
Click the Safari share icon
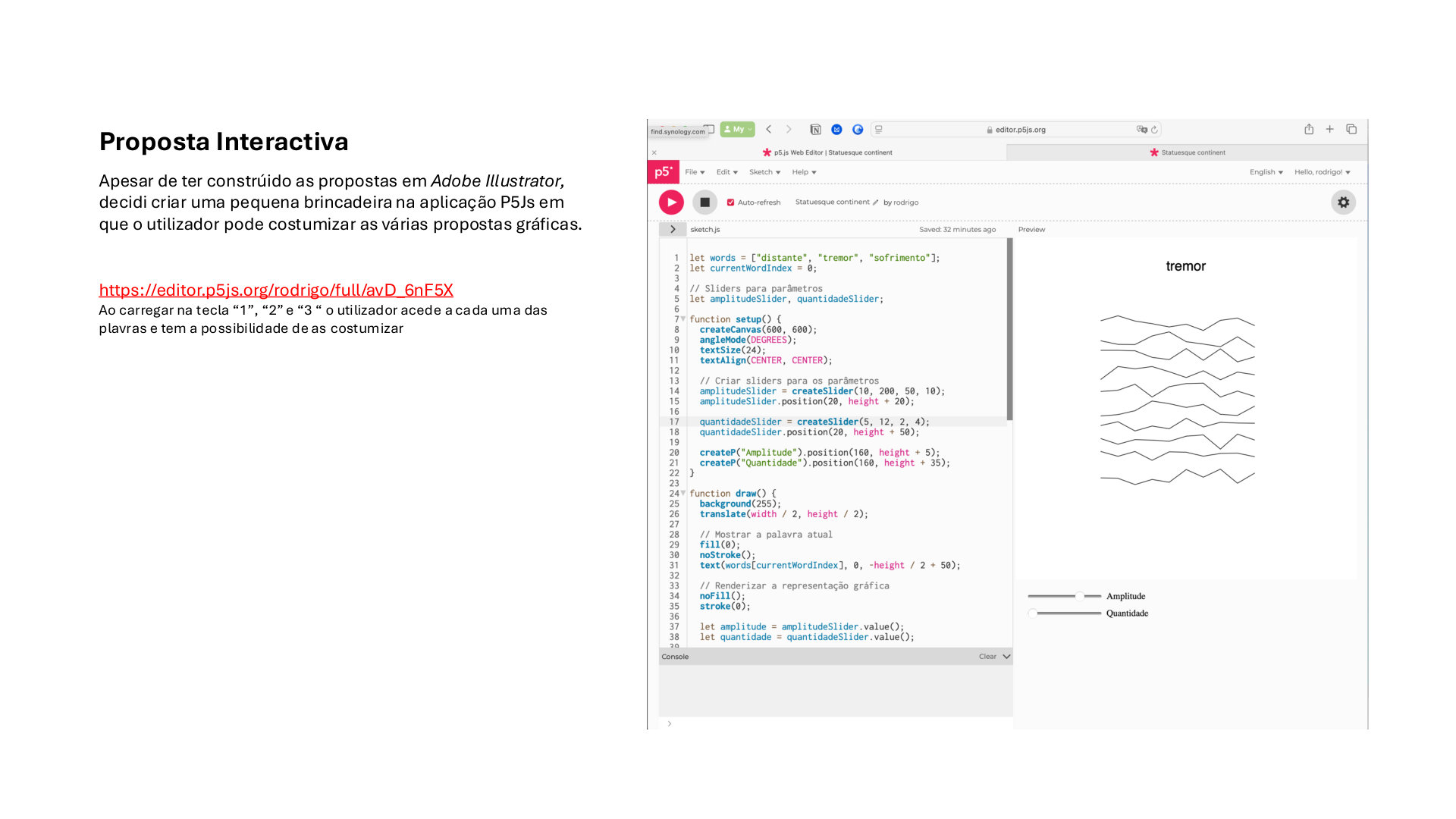click(1309, 130)
